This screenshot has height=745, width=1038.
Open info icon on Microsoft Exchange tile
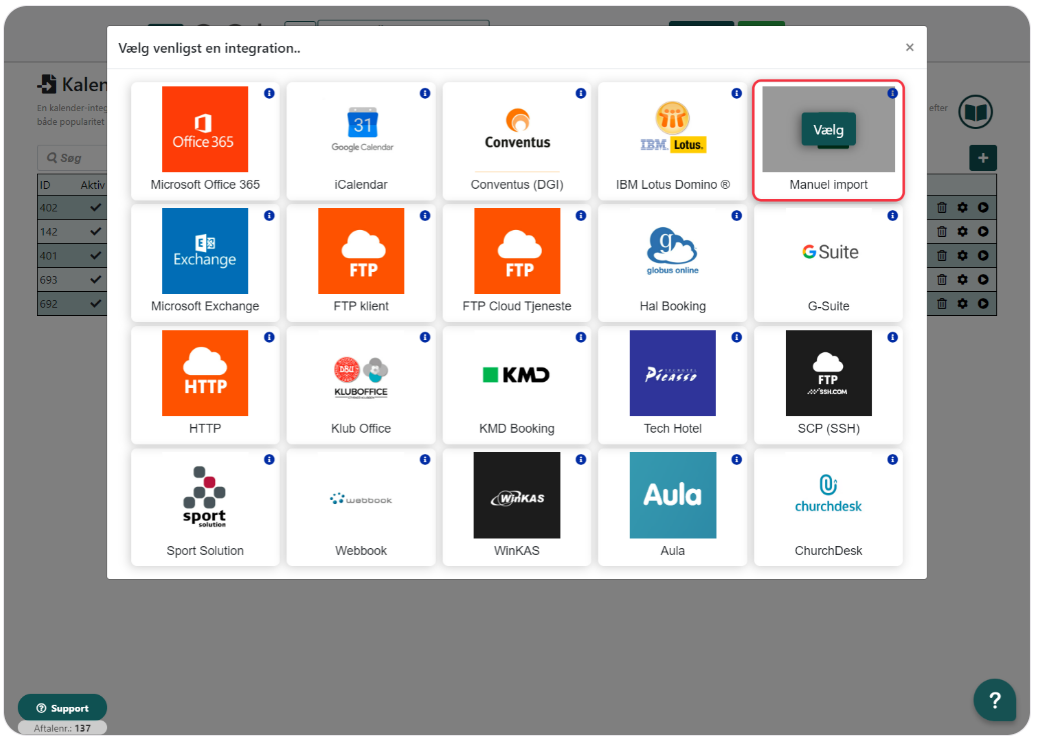pos(269,215)
